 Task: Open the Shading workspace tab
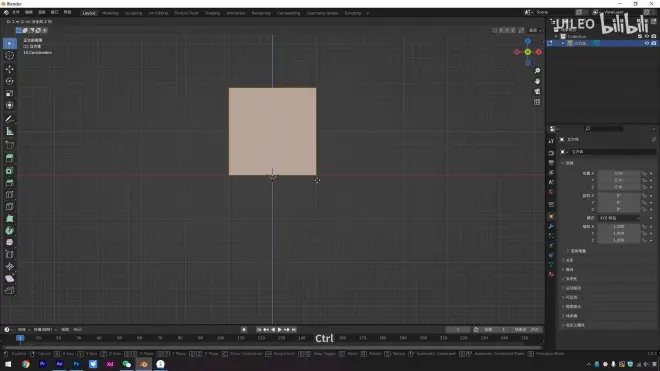pyautogui.click(x=212, y=13)
